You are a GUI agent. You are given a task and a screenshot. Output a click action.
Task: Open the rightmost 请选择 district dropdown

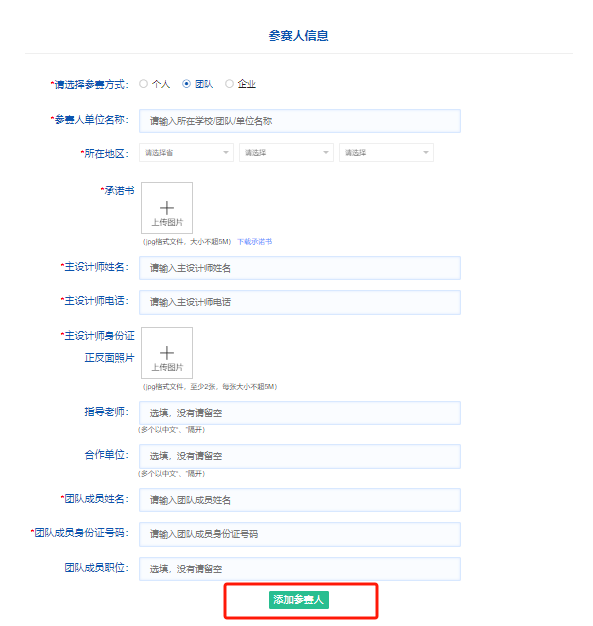386,153
